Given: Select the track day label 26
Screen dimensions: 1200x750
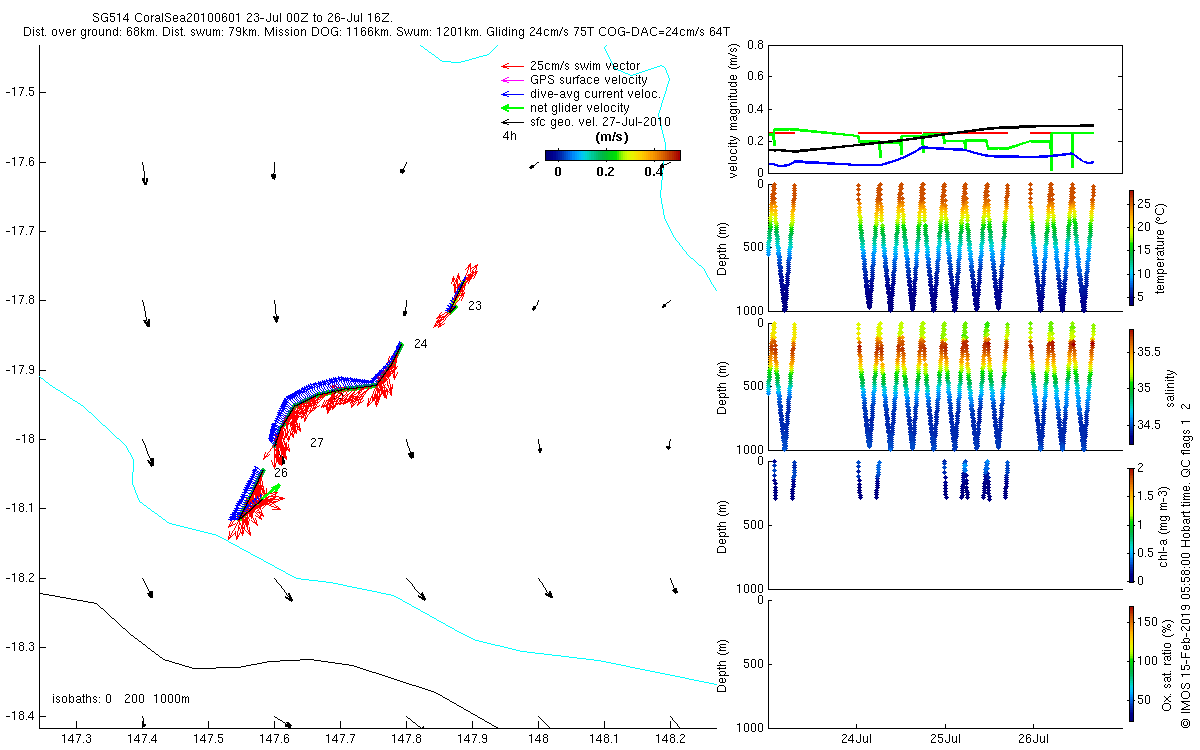Looking at the screenshot, I should (281, 473).
